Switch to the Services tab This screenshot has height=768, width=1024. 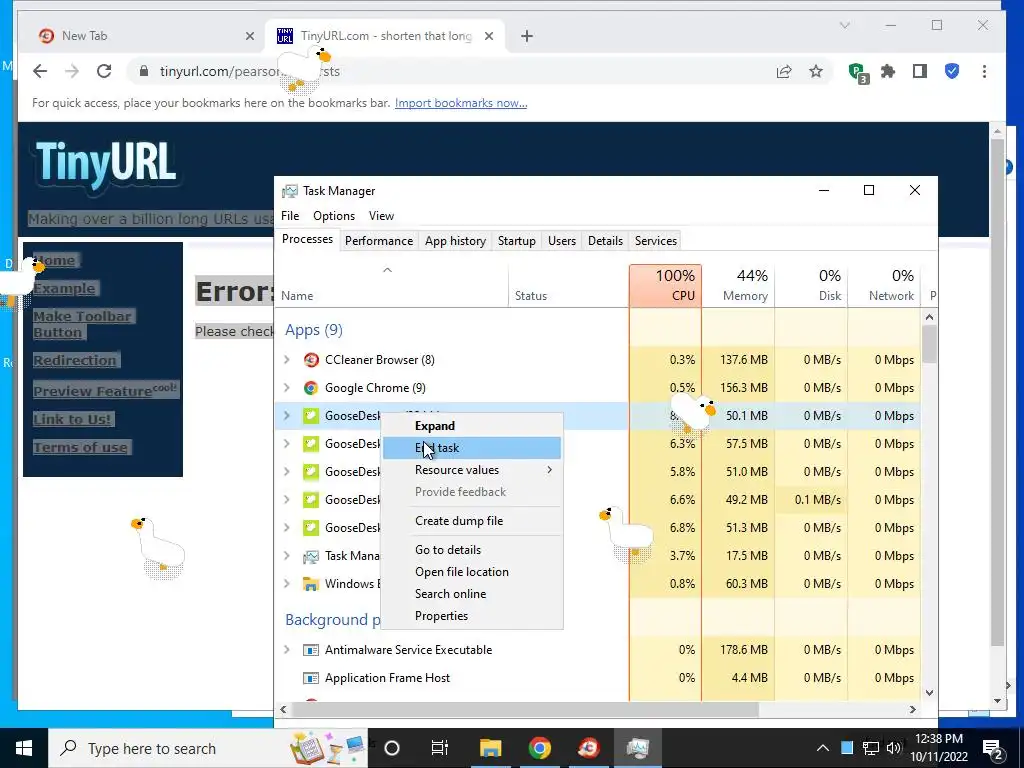[x=656, y=241]
